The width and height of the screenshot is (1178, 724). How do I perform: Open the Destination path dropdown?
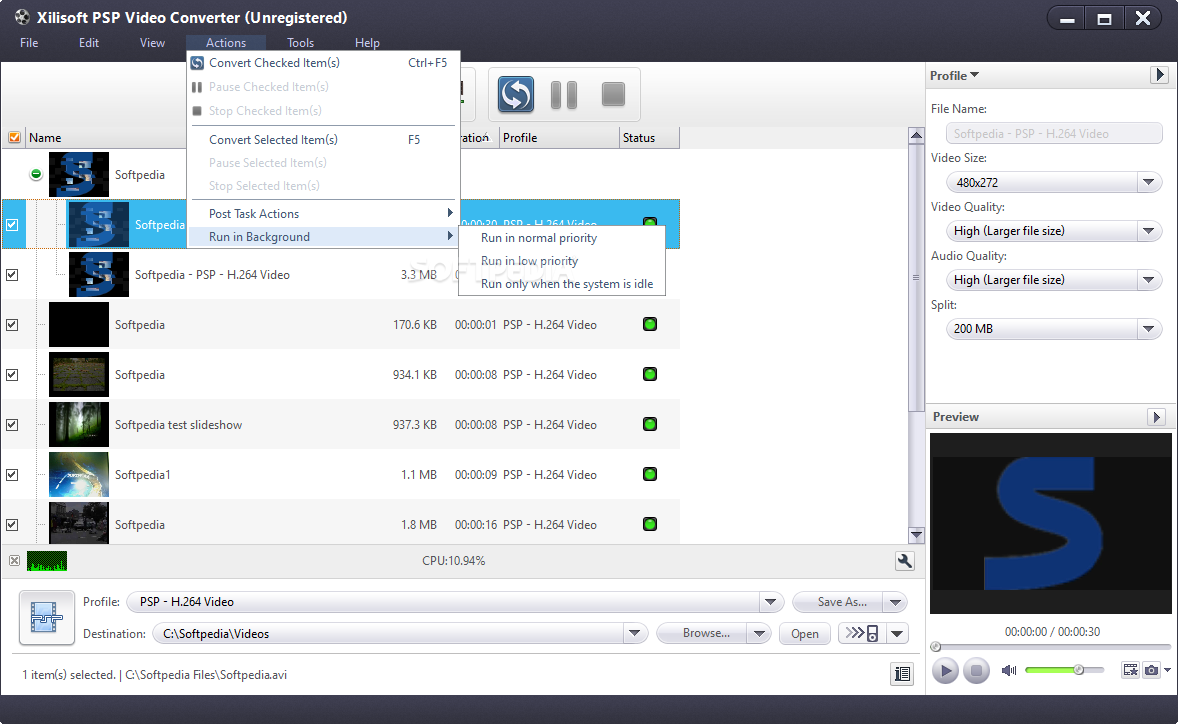coord(635,633)
